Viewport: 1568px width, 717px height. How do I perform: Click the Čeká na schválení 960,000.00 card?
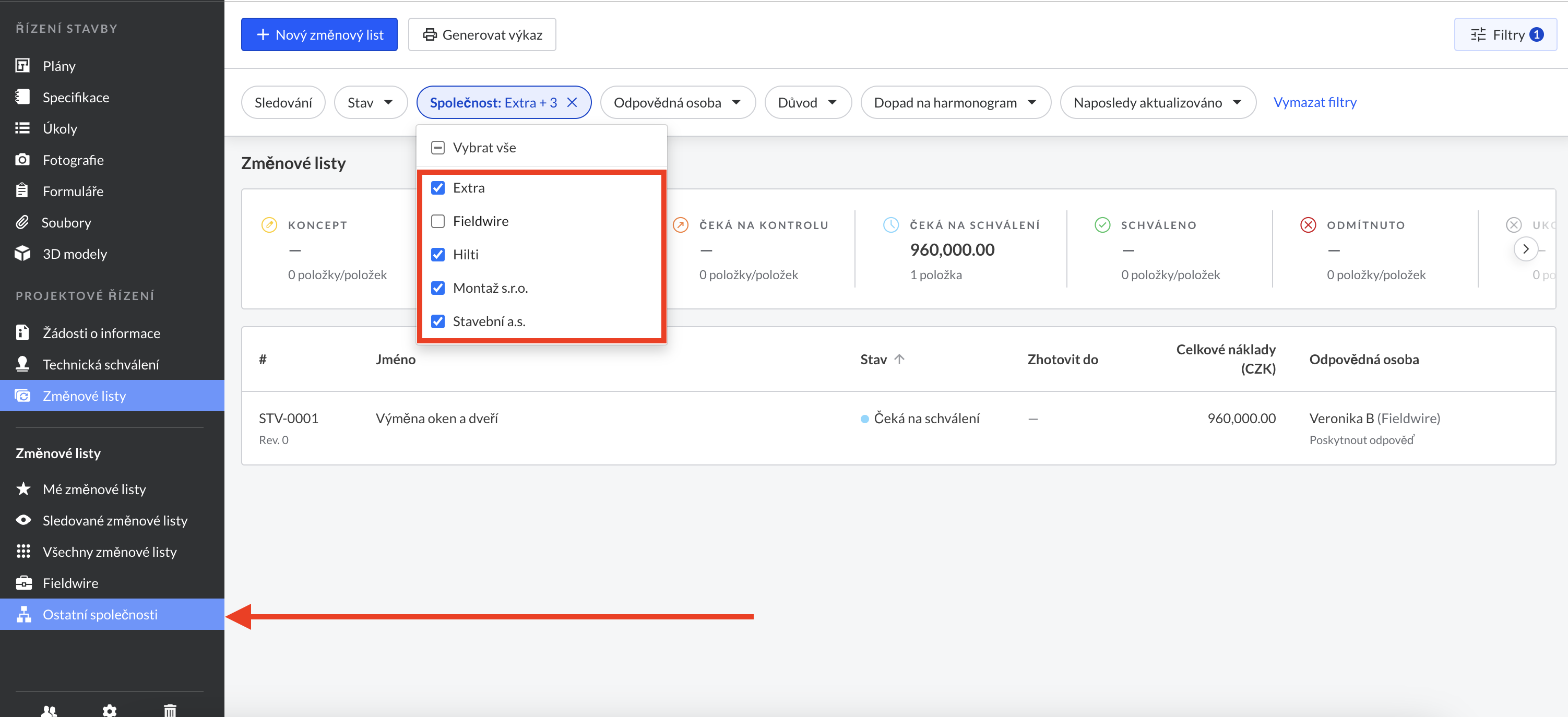tap(961, 249)
